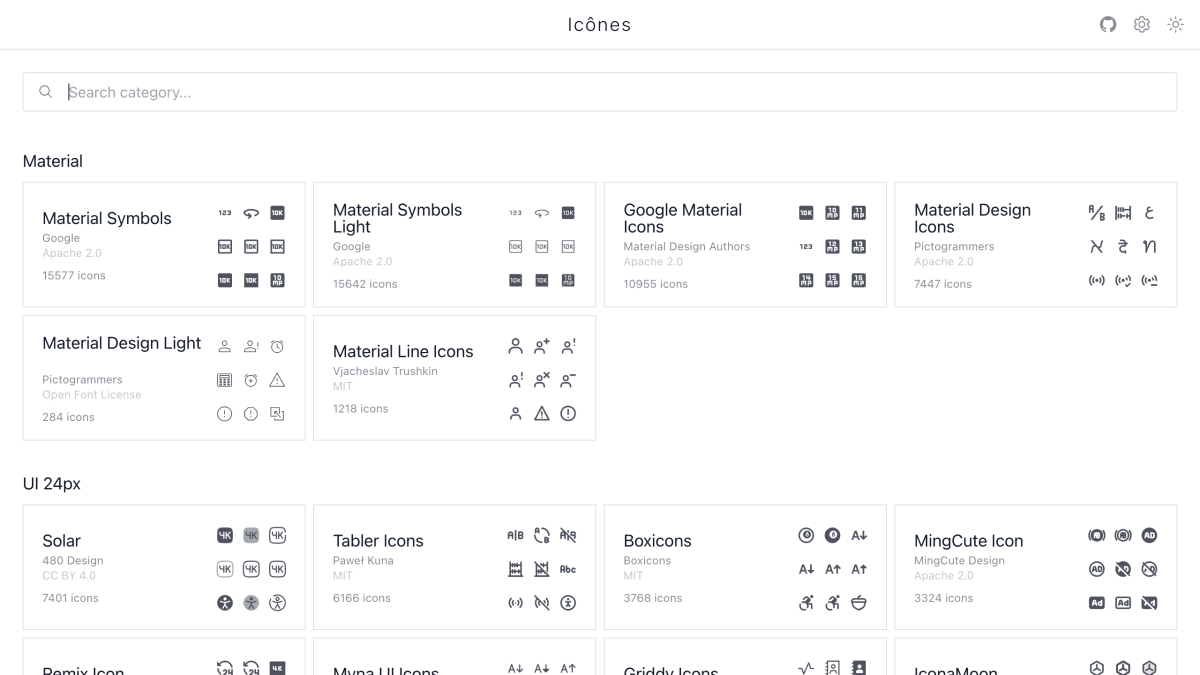Click the crossed-out abacus icon in Tabler Icons
The width and height of the screenshot is (1200, 675).
pos(542,569)
